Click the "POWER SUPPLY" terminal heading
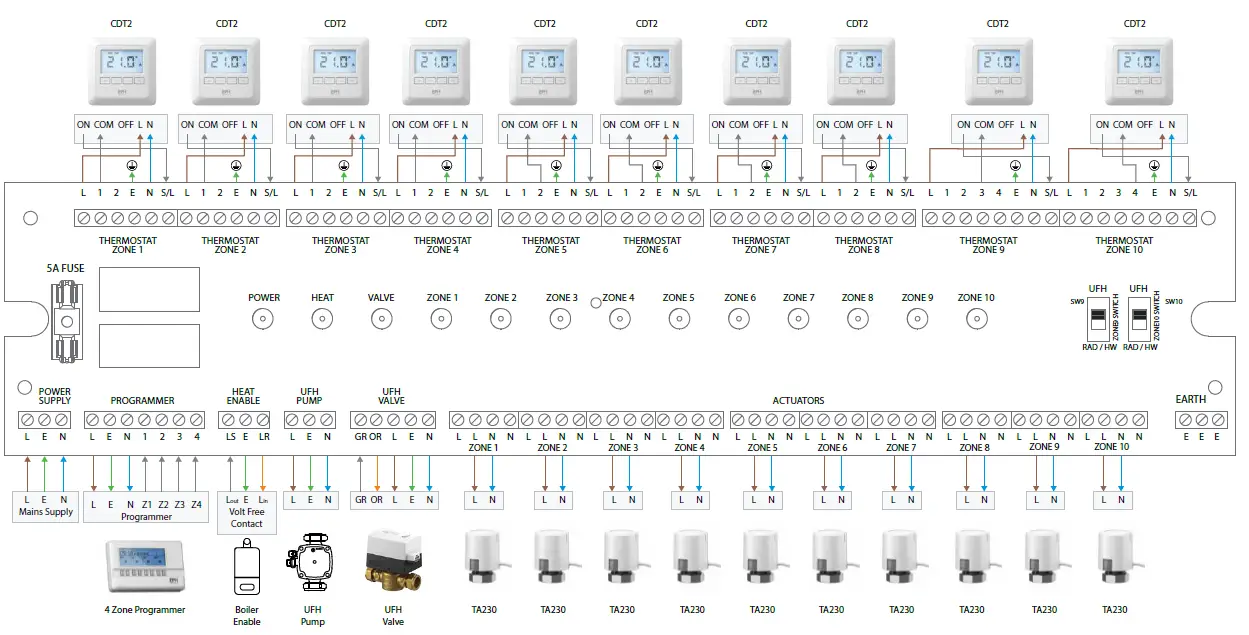The width and height of the screenshot is (1249, 635). coord(55,396)
